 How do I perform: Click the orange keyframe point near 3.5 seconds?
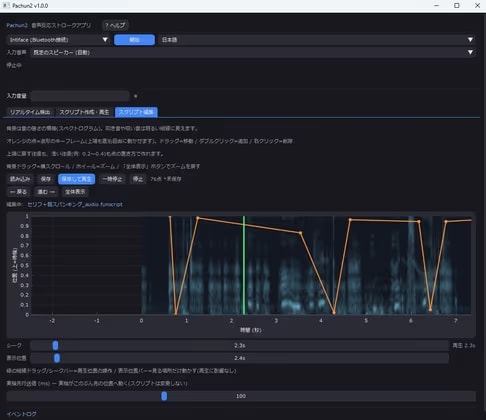tap(301, 233)
